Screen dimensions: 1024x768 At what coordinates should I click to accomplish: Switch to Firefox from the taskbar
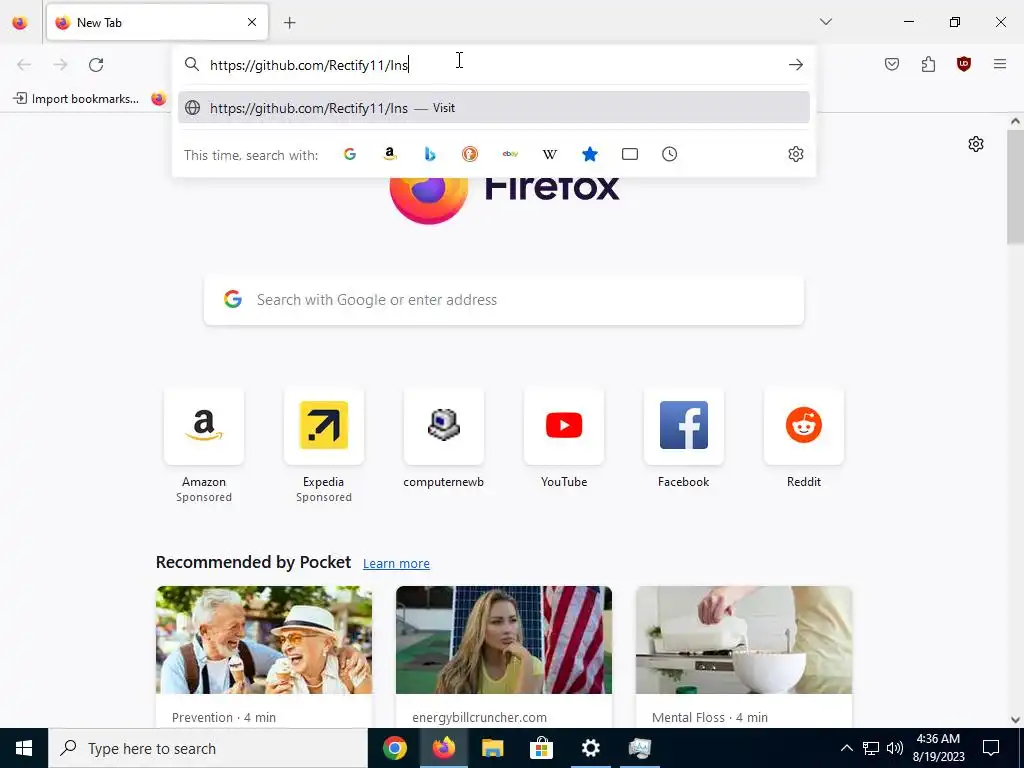(443, 748)
